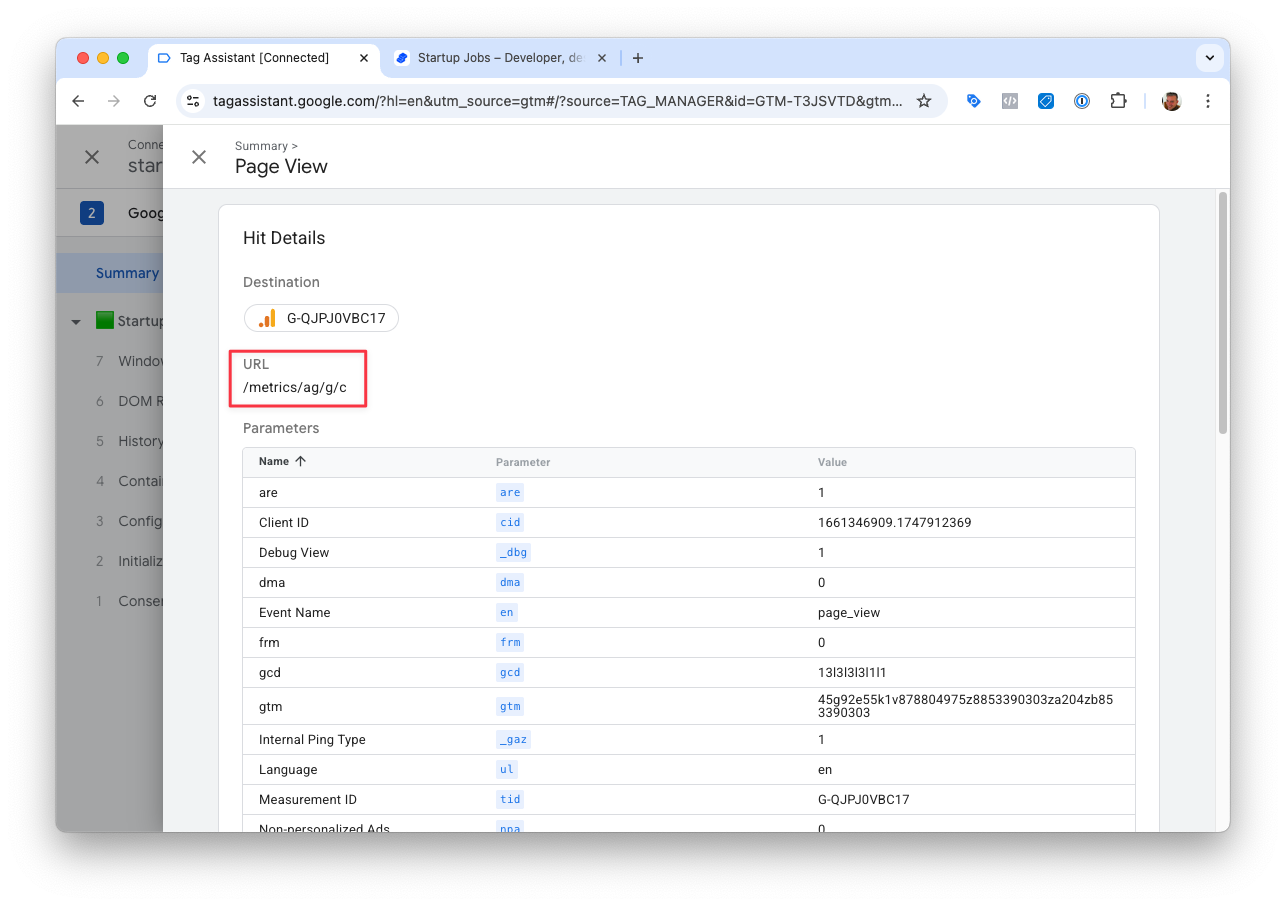
Task: Open the Extensions puzzle piece menu
Action: coord(1118,101)
